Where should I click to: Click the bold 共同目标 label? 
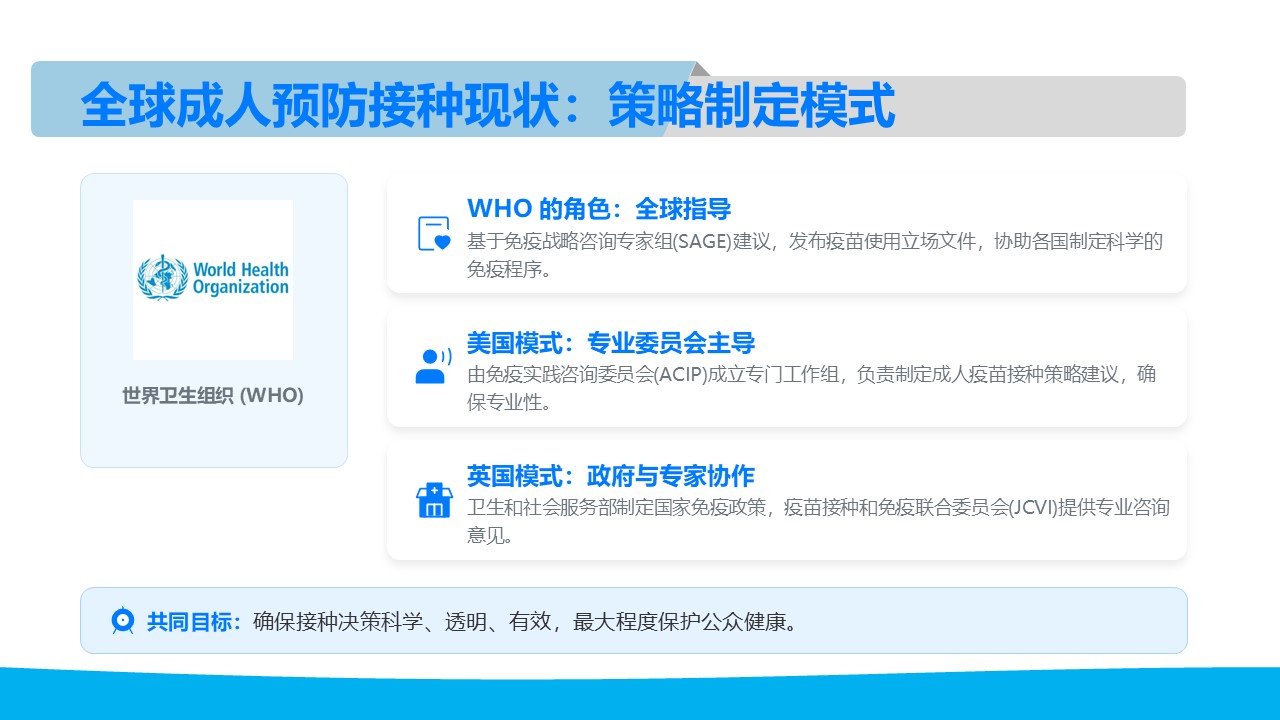pyautogui.click(x=194, y=622)
